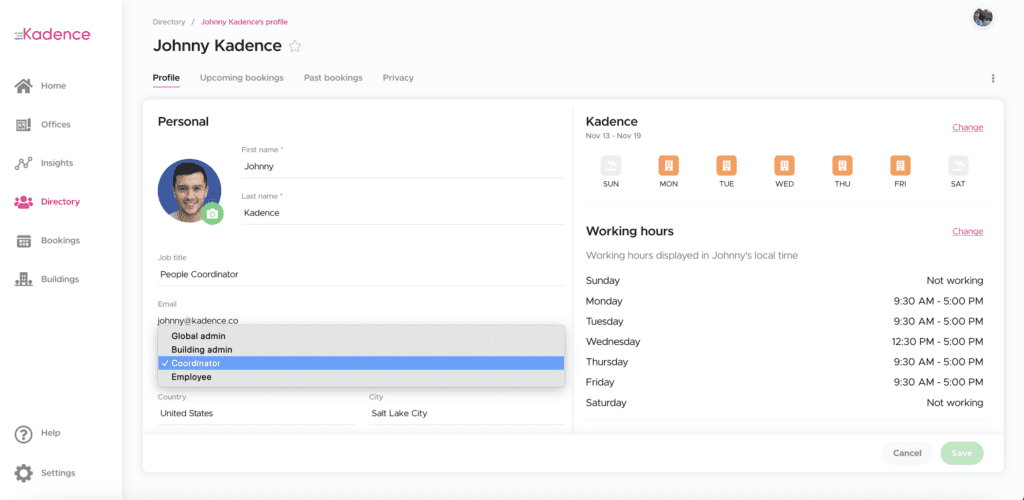The height and width of the screenshot is (500, 1024).
Task: Click Change link for Kadence week
Action: click(968, 127)
